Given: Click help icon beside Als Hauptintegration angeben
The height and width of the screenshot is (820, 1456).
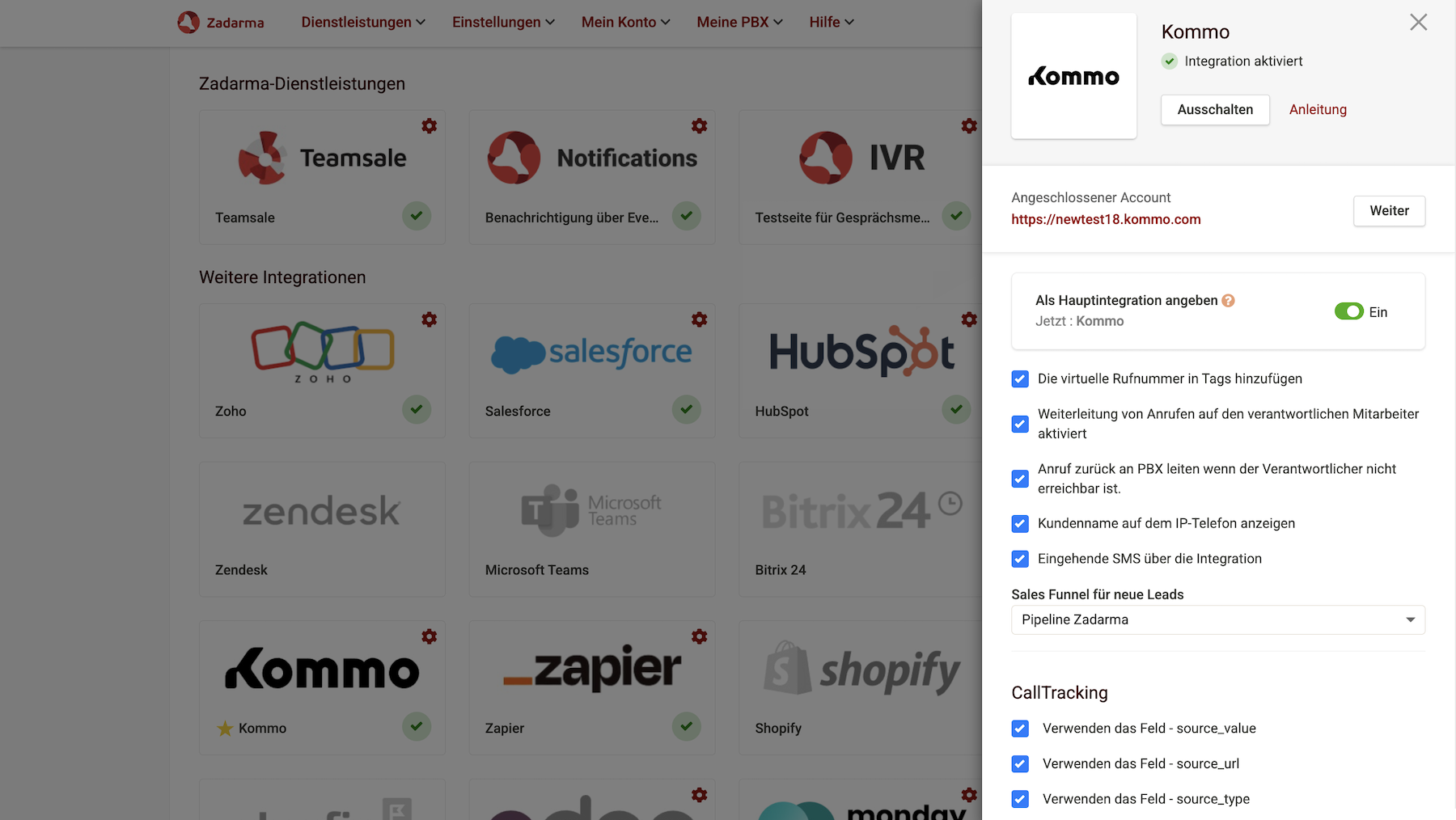Looking at the screenshot, I should (x=1228, y=301).
